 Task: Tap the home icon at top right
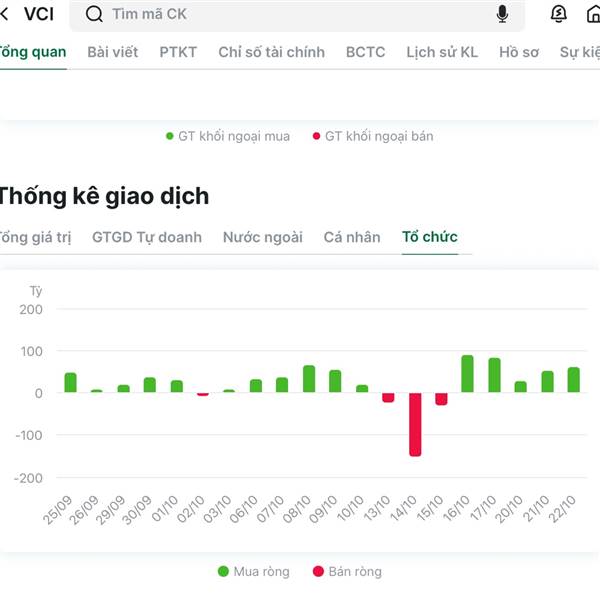[x=593, y=14]
